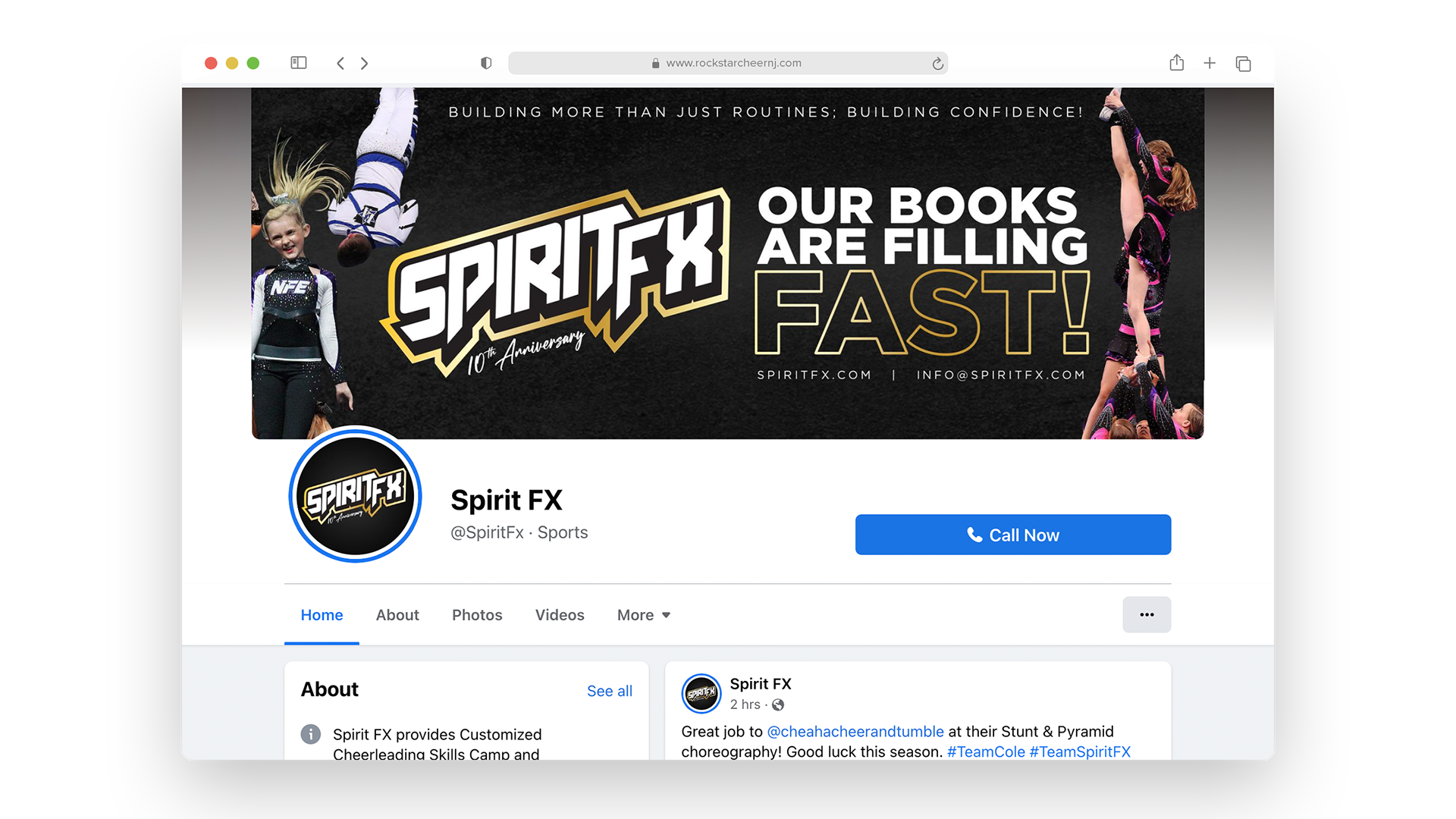
Task: Open the three-dots page options button
Action: coord(1147,614)
